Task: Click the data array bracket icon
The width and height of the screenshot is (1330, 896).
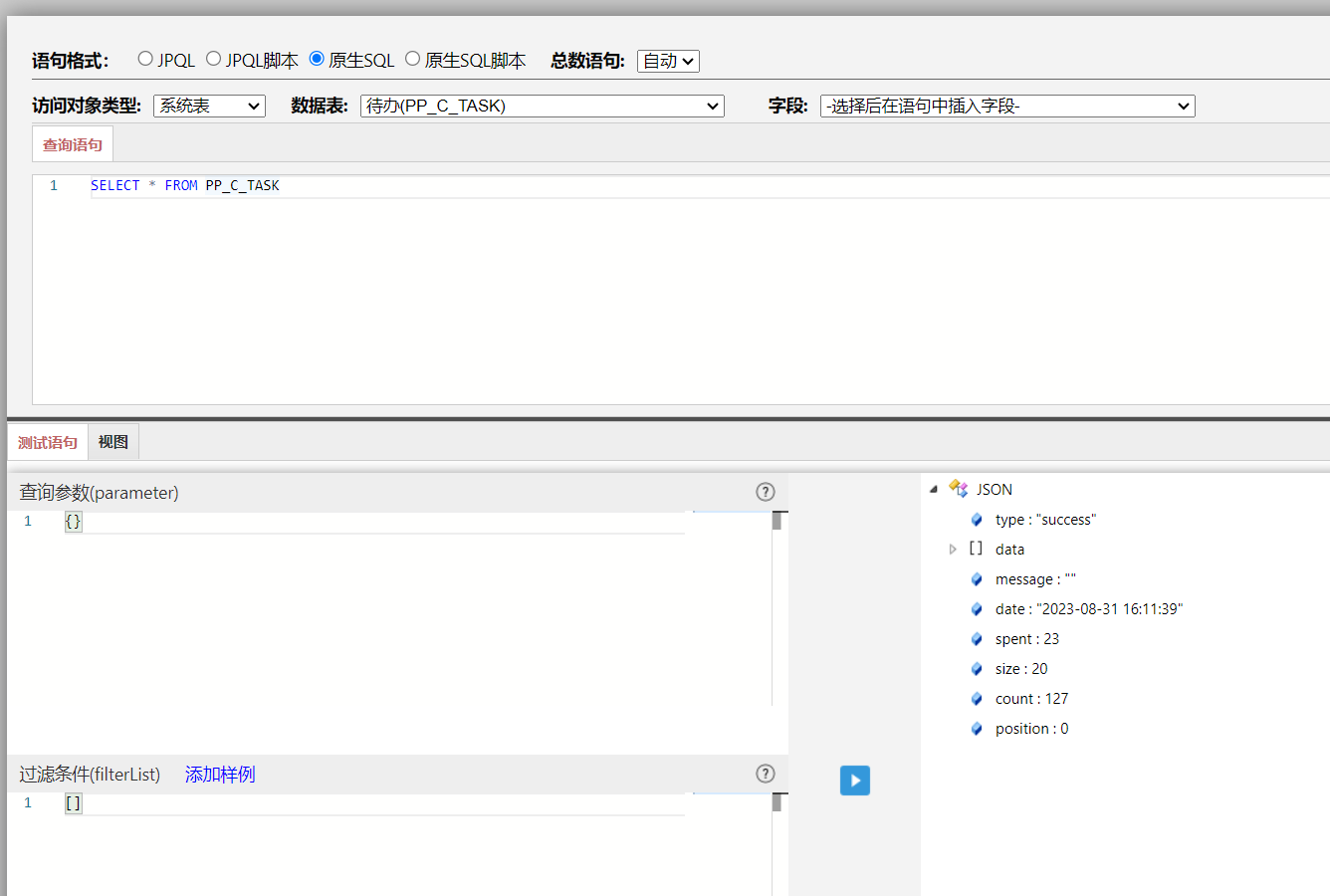Action: 976,549
